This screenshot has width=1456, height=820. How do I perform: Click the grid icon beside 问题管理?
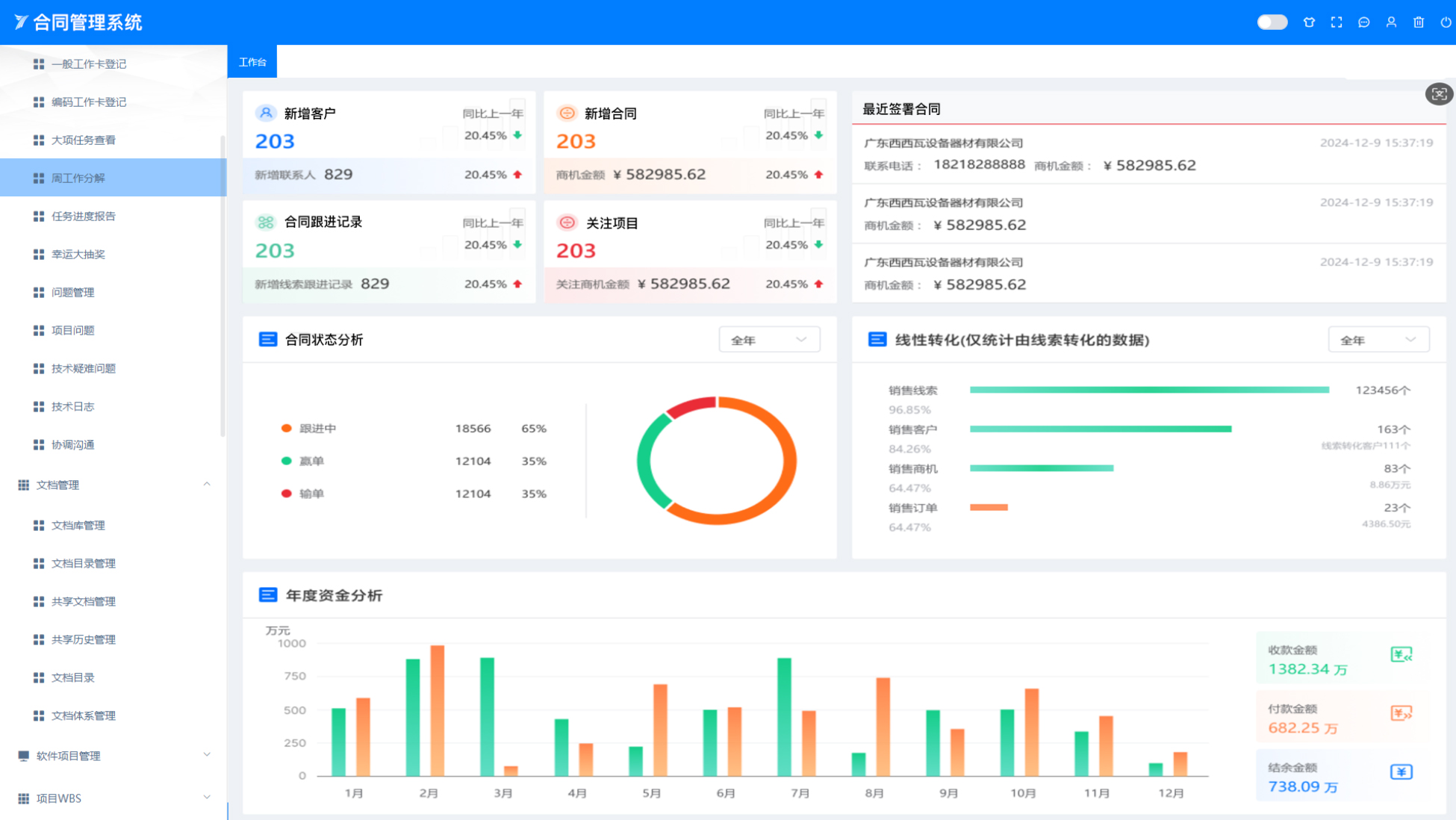39,293
